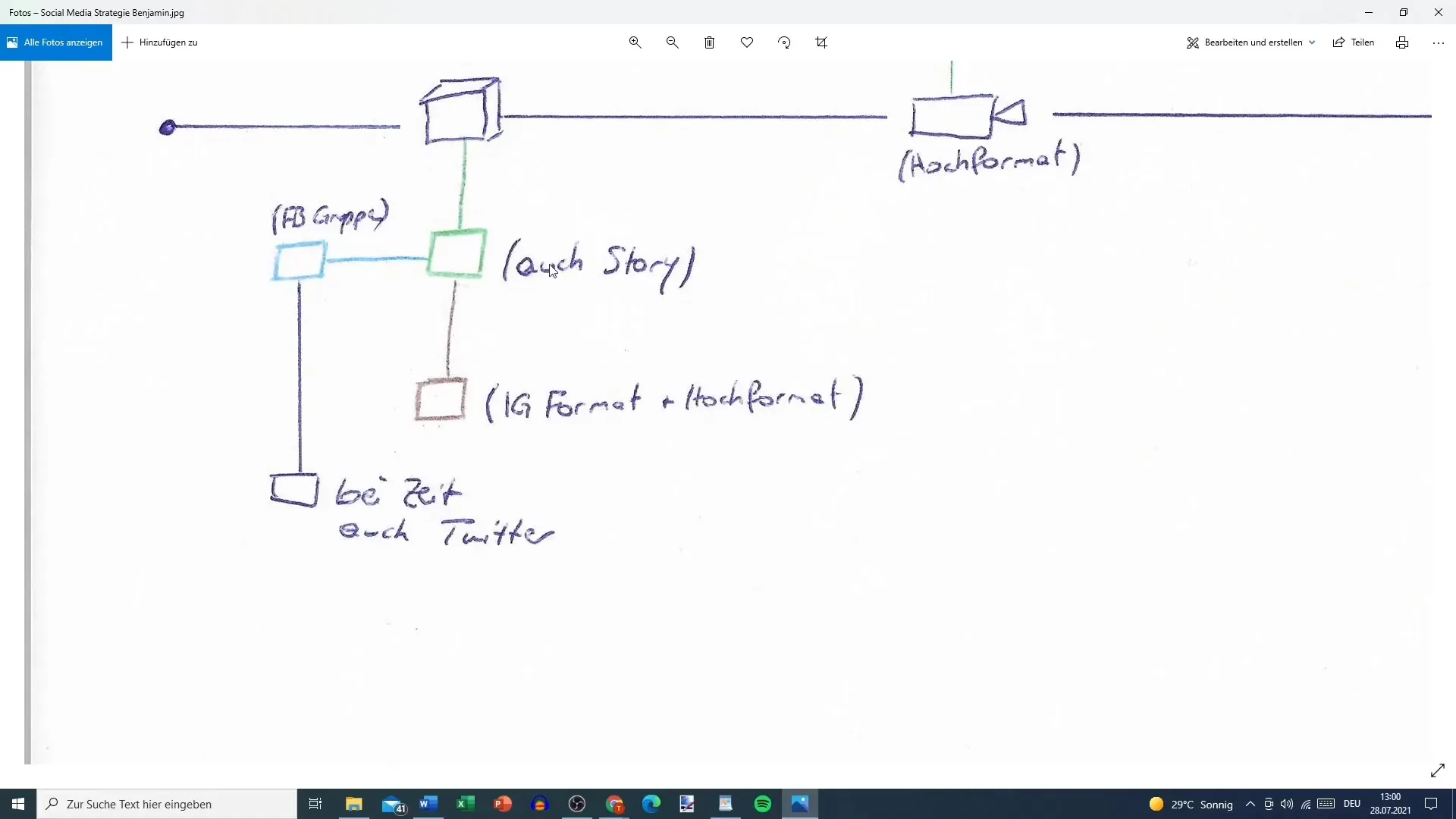Click the zoom out magnifier icon
The height and width of the screenshot is (819, 1456).
[673, 42]
